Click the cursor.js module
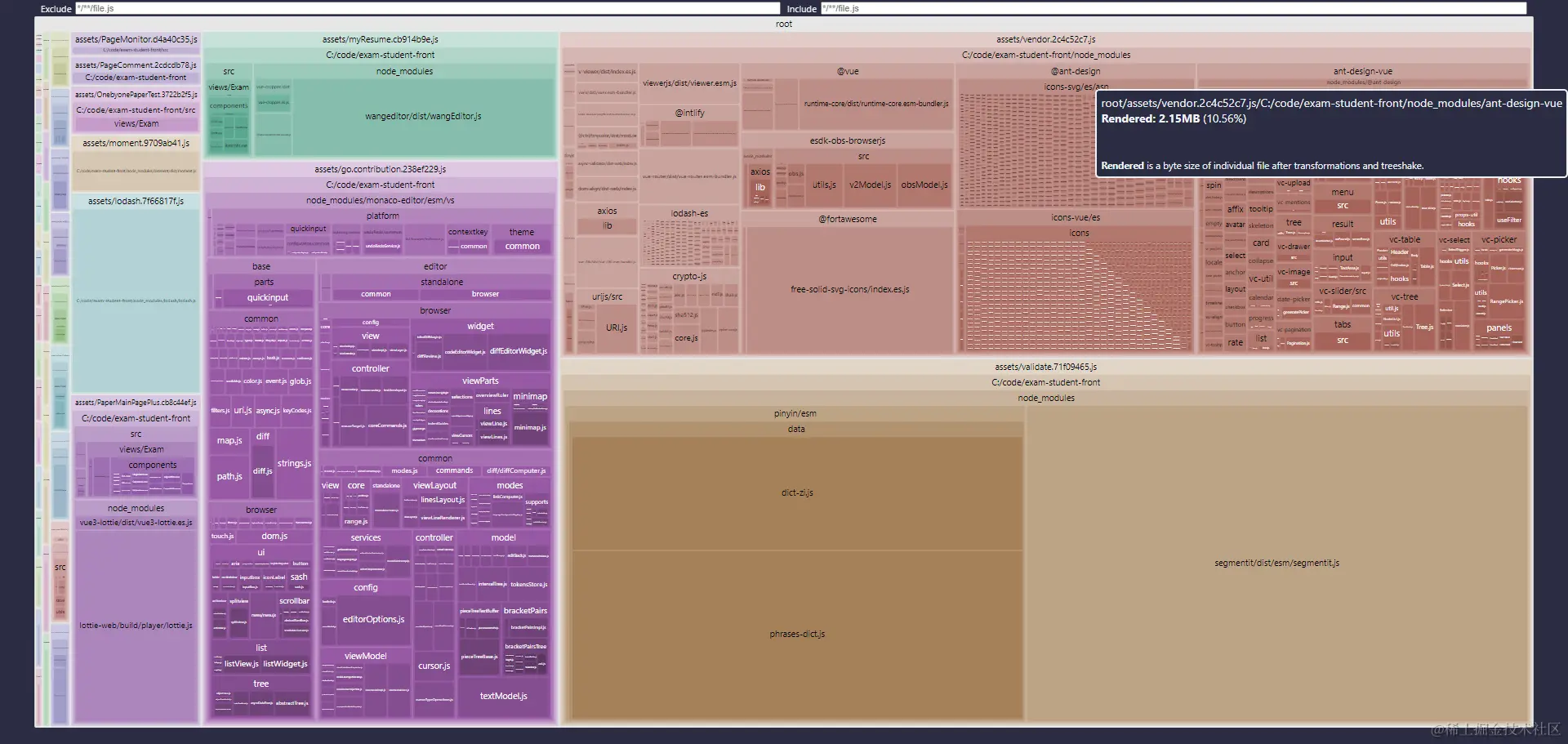This screenshot has height=744, width=1568. point(434,666)
